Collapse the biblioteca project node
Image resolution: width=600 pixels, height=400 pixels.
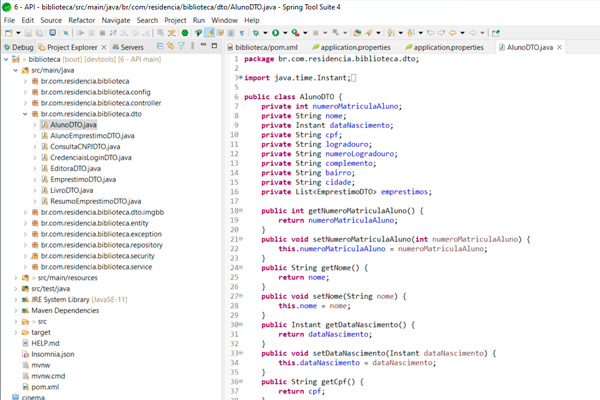(x=6, y=59)
